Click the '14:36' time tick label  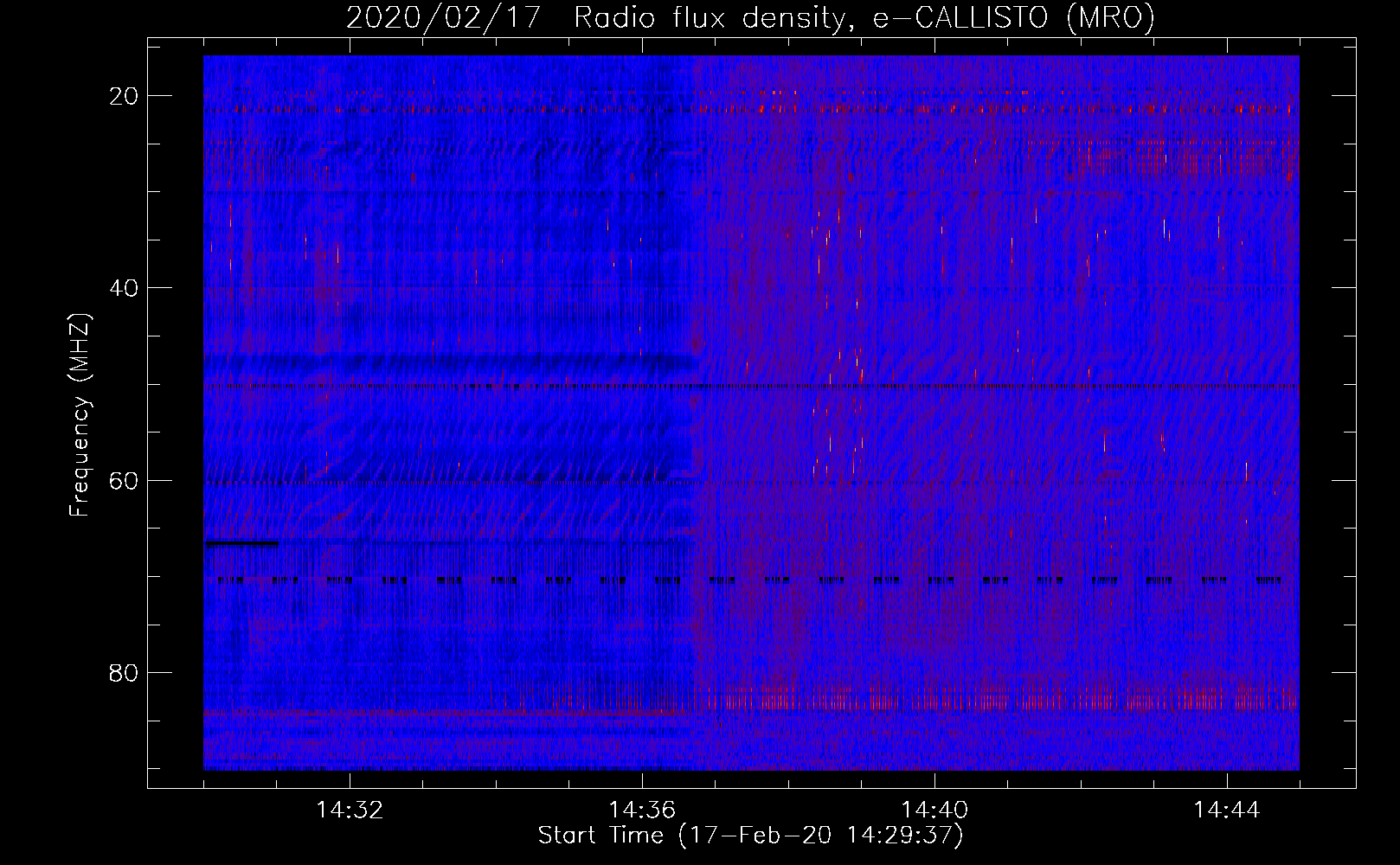pyautogui.click(x=642, y=811)
